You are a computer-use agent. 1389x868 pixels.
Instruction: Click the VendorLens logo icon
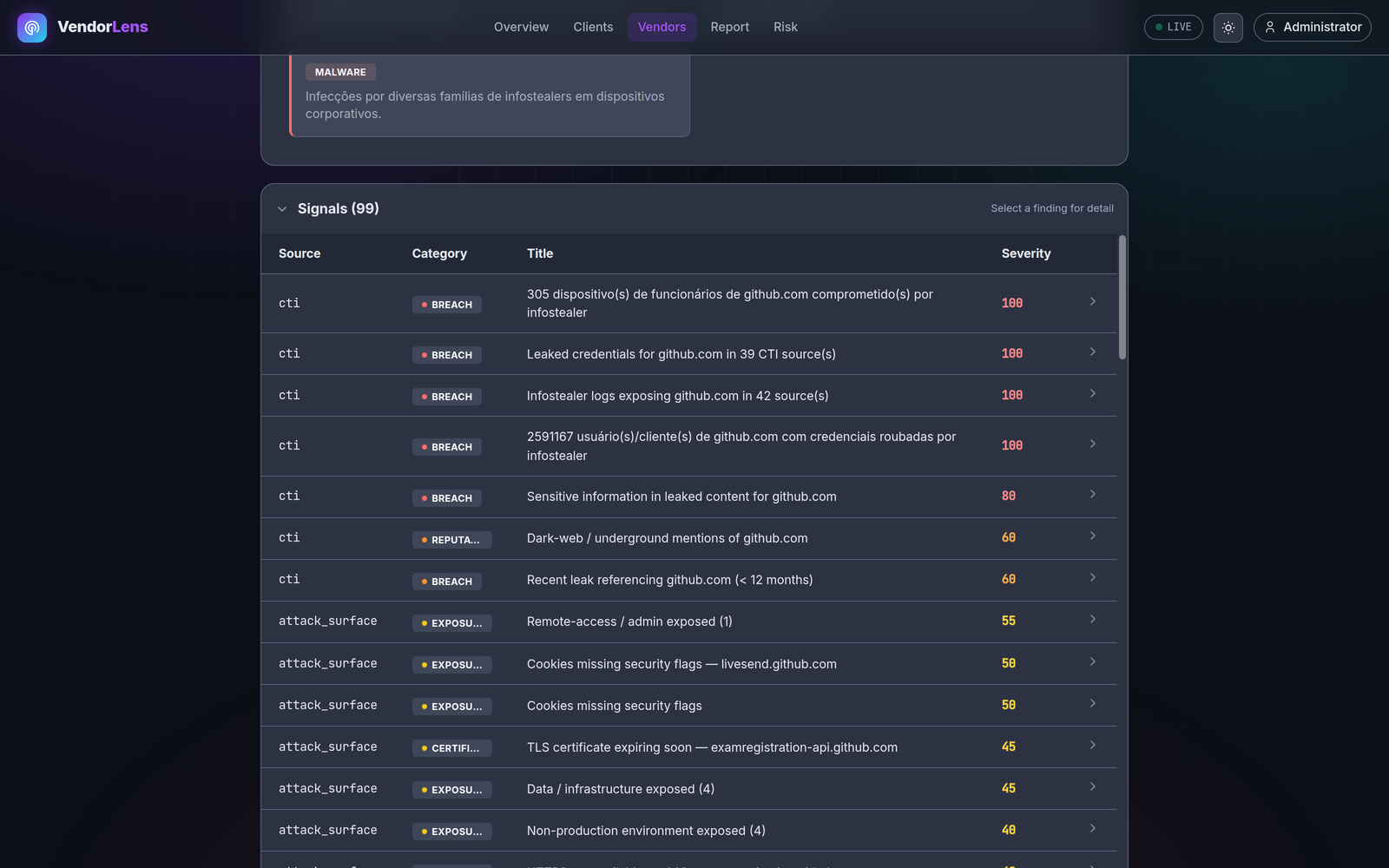tap(32, 27)
